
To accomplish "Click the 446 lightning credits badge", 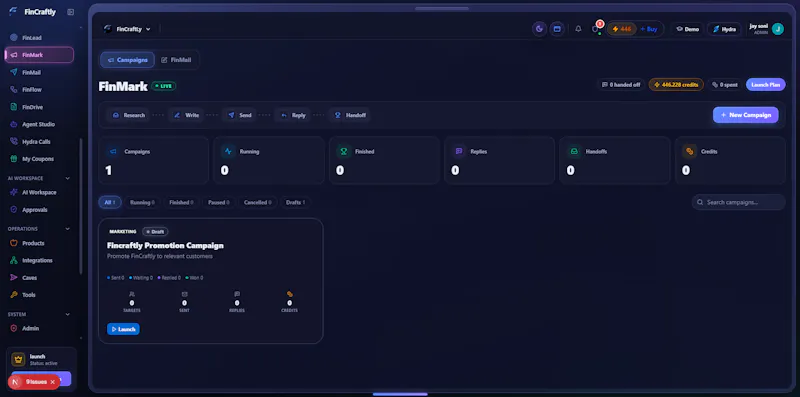I will [x=622, y=29].
